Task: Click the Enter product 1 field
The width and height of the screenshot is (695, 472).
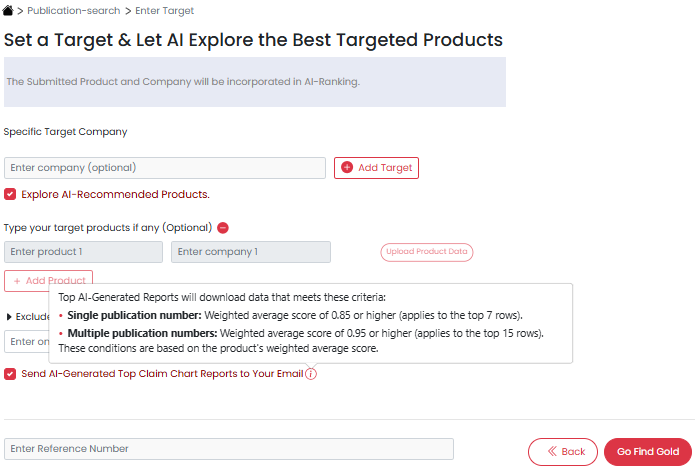Action: click(x=83, y=252)
